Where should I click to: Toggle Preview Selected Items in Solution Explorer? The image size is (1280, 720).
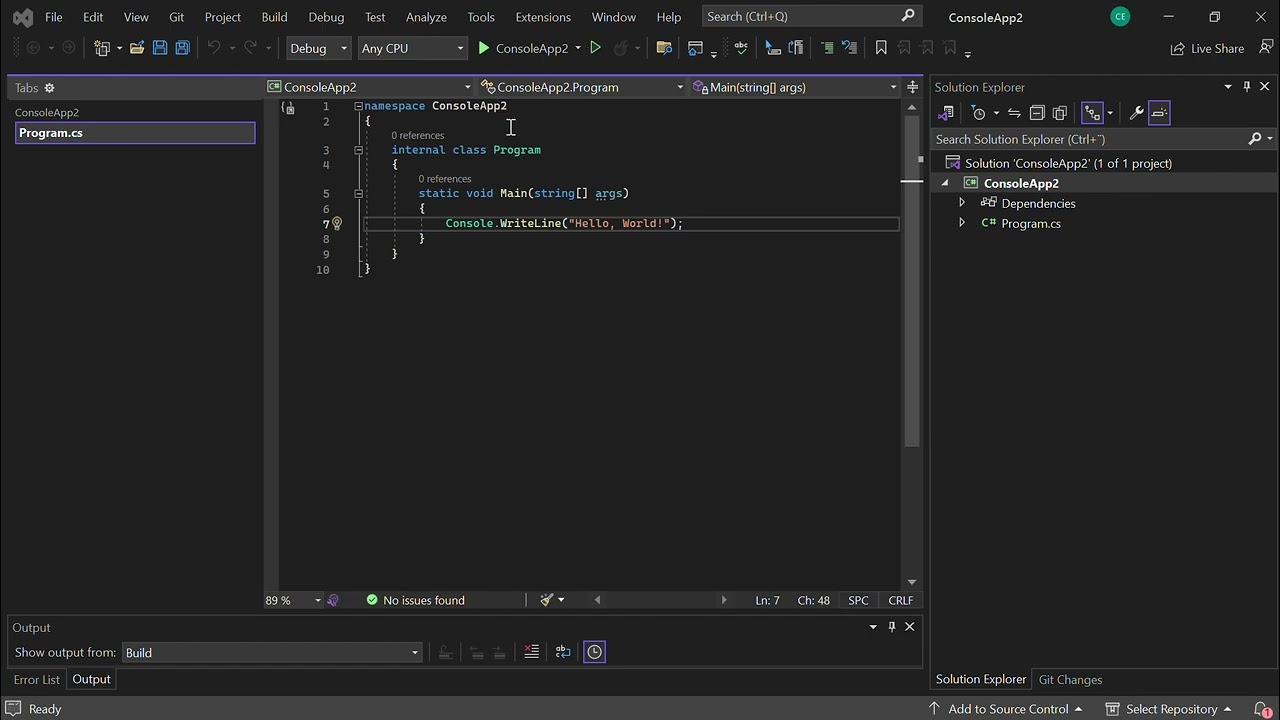(x=1159, y=113)
